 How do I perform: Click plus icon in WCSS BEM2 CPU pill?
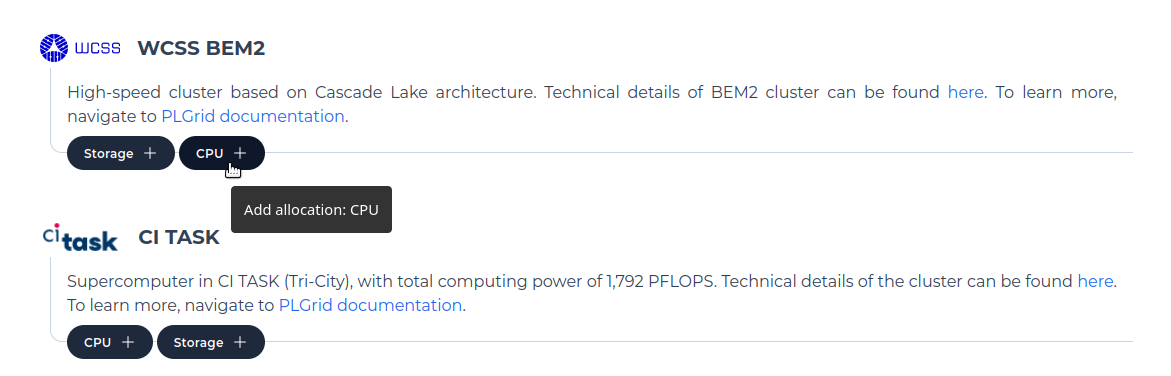[240, 153]
